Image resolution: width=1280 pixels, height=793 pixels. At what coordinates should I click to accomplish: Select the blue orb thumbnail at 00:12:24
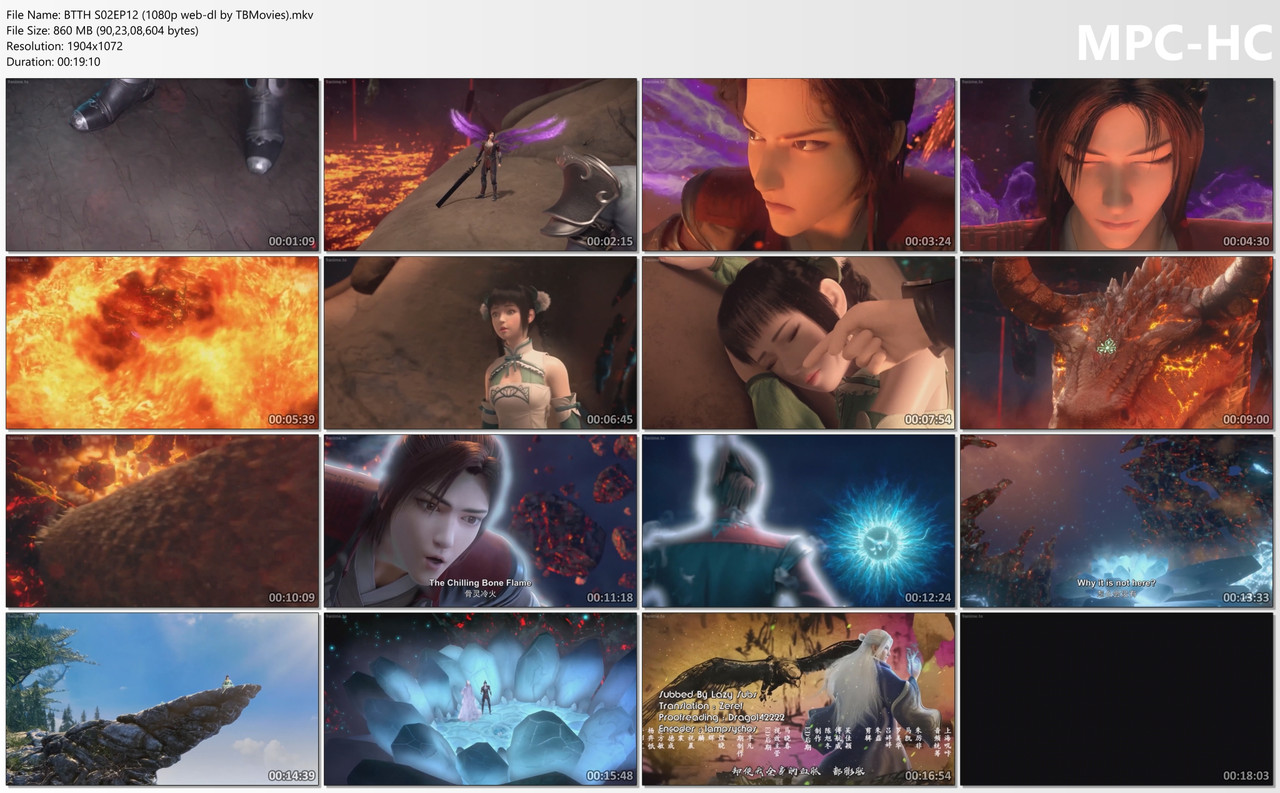798,521
